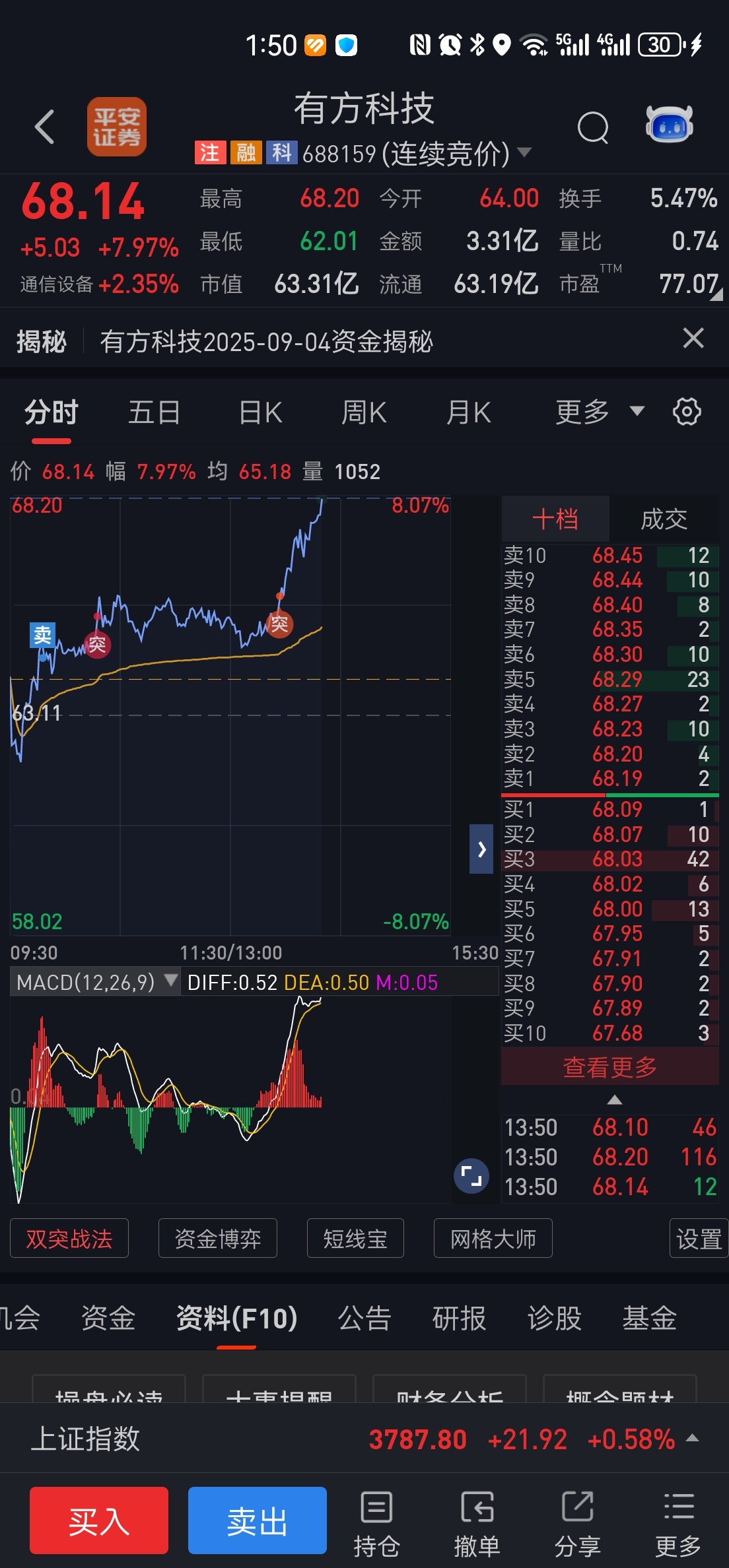729x1568 pixels.
Task: Tap the 卖 marker on chart
Action: 42,635
